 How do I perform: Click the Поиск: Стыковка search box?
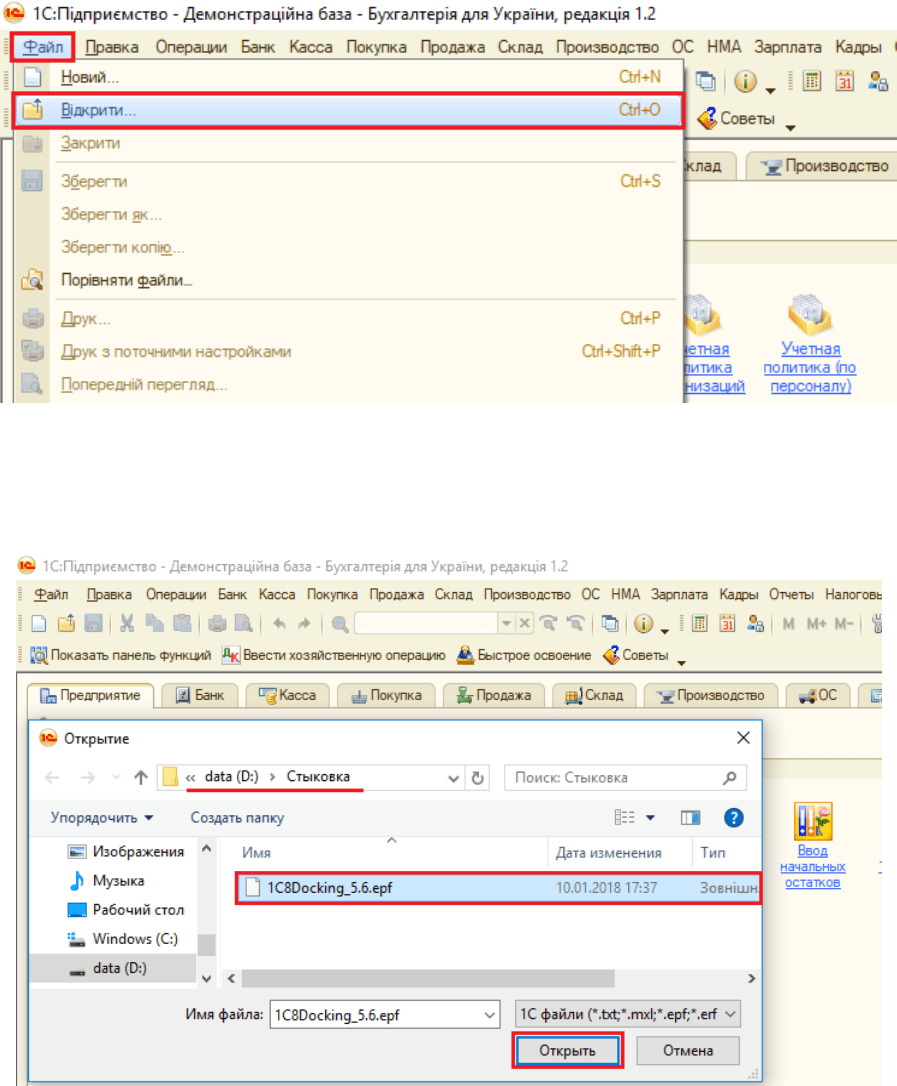click(x=625, y=778)
